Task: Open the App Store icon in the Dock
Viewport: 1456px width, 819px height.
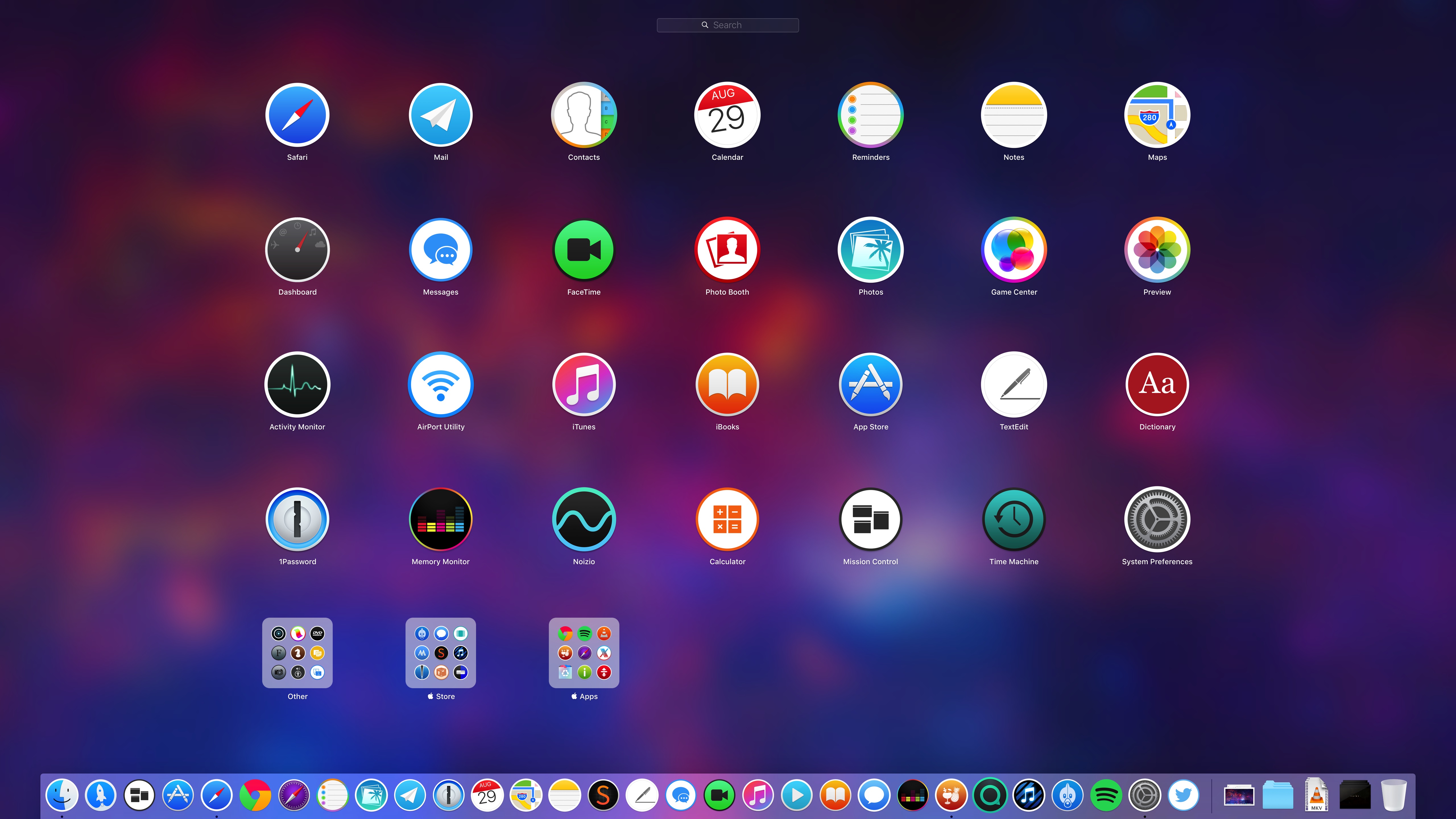Action: tap(177, 795)
